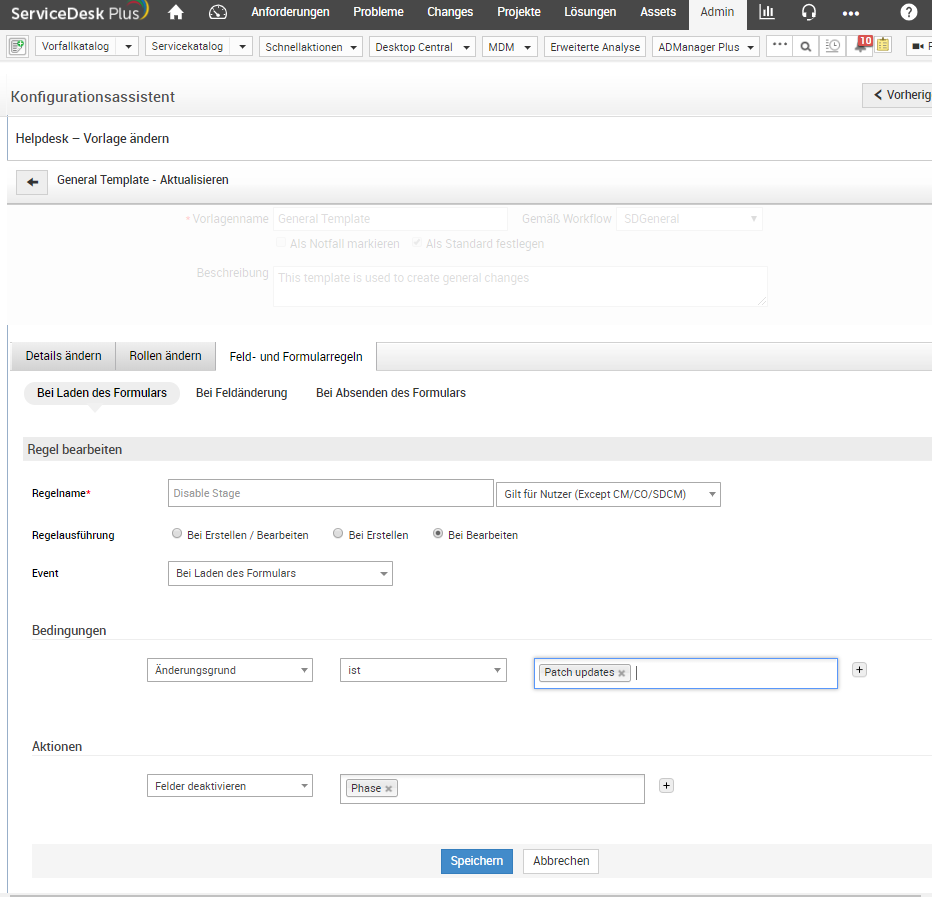Go to the Home icon
Screen dimensions: 932x897
176,12
